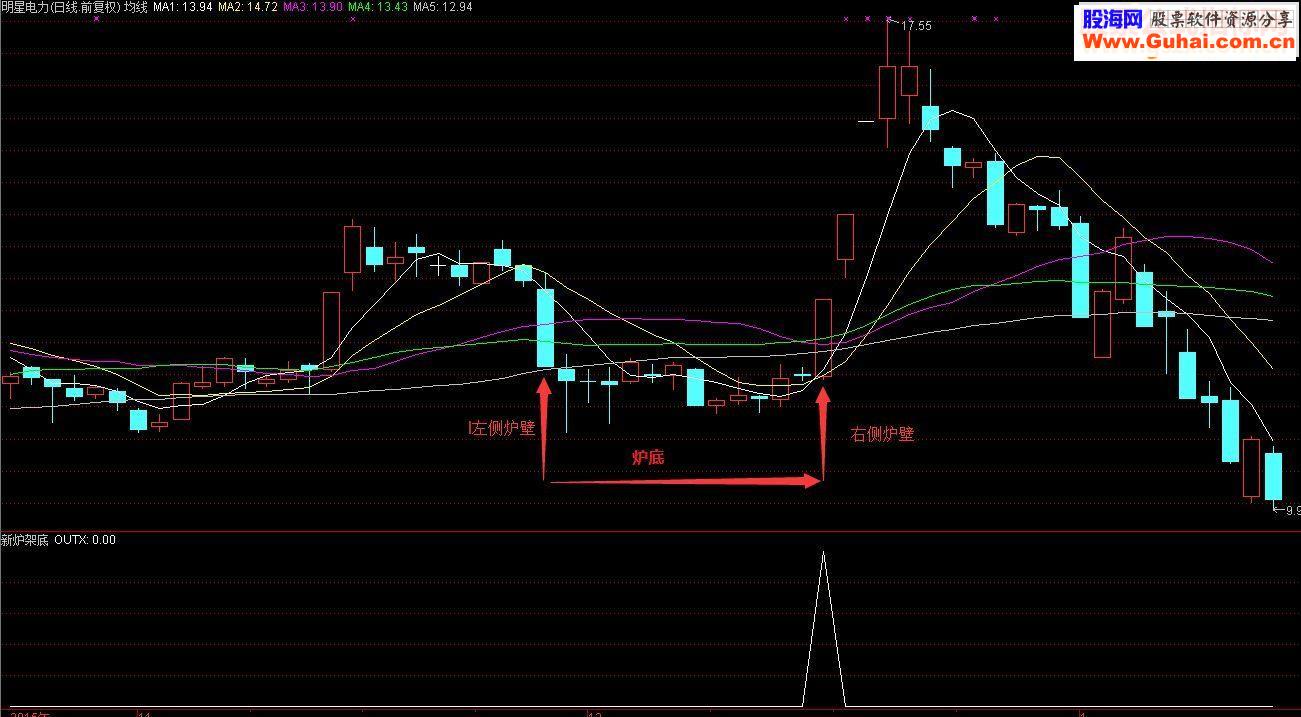Click the MA5: 12.94 value
Image resolution: width=1301 pixels, height=717 pixels.
point(443,7)
